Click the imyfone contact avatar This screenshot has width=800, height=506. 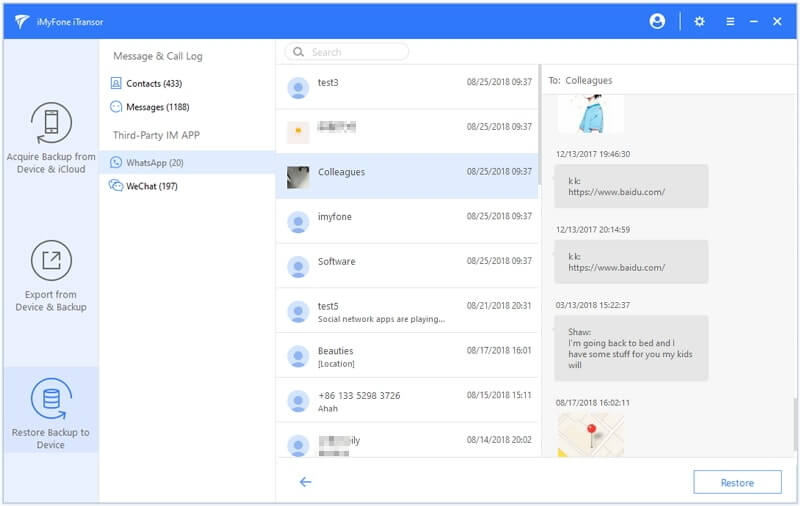point(298,222)
